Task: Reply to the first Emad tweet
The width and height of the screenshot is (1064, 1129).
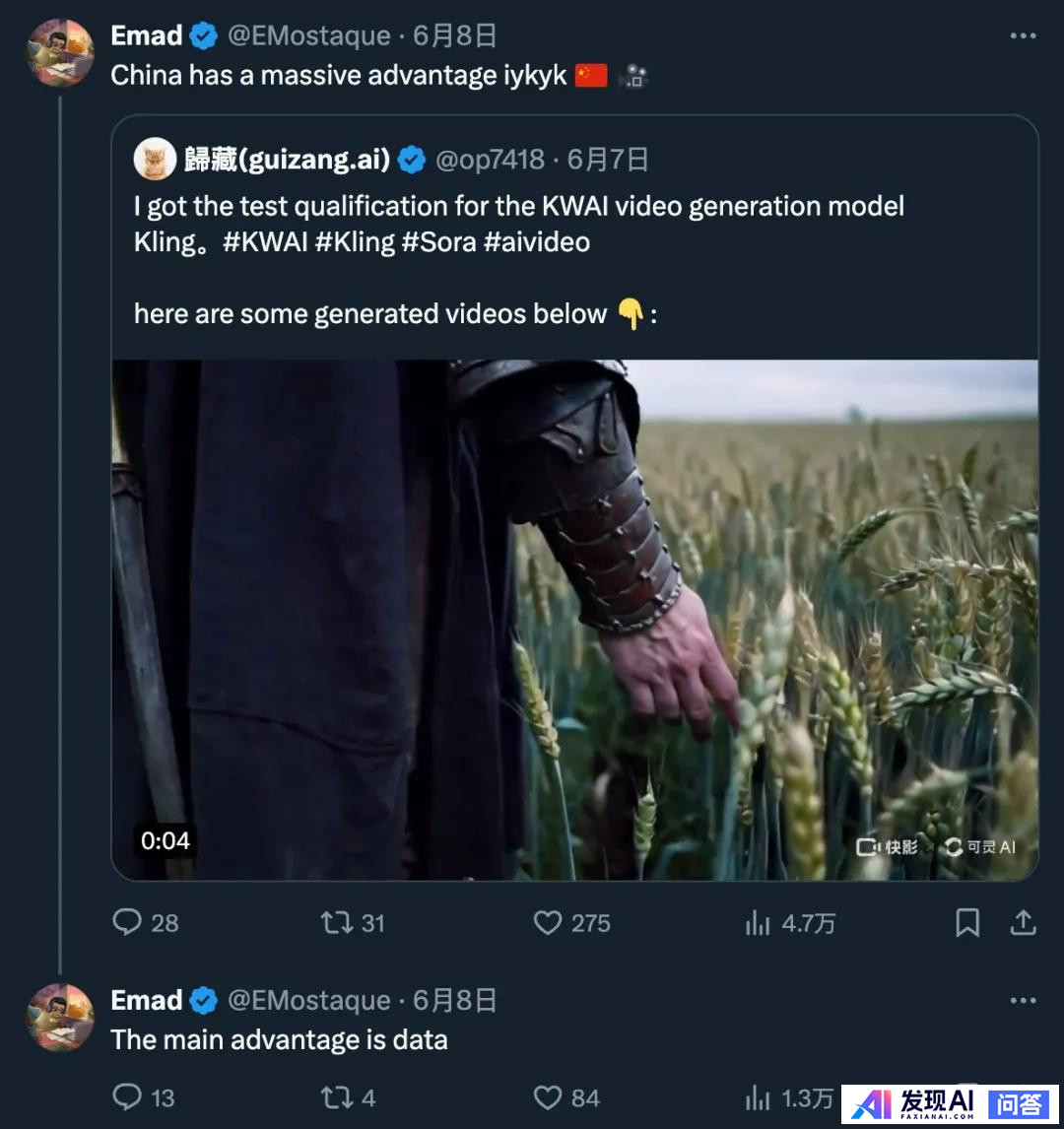Action: 128,922
